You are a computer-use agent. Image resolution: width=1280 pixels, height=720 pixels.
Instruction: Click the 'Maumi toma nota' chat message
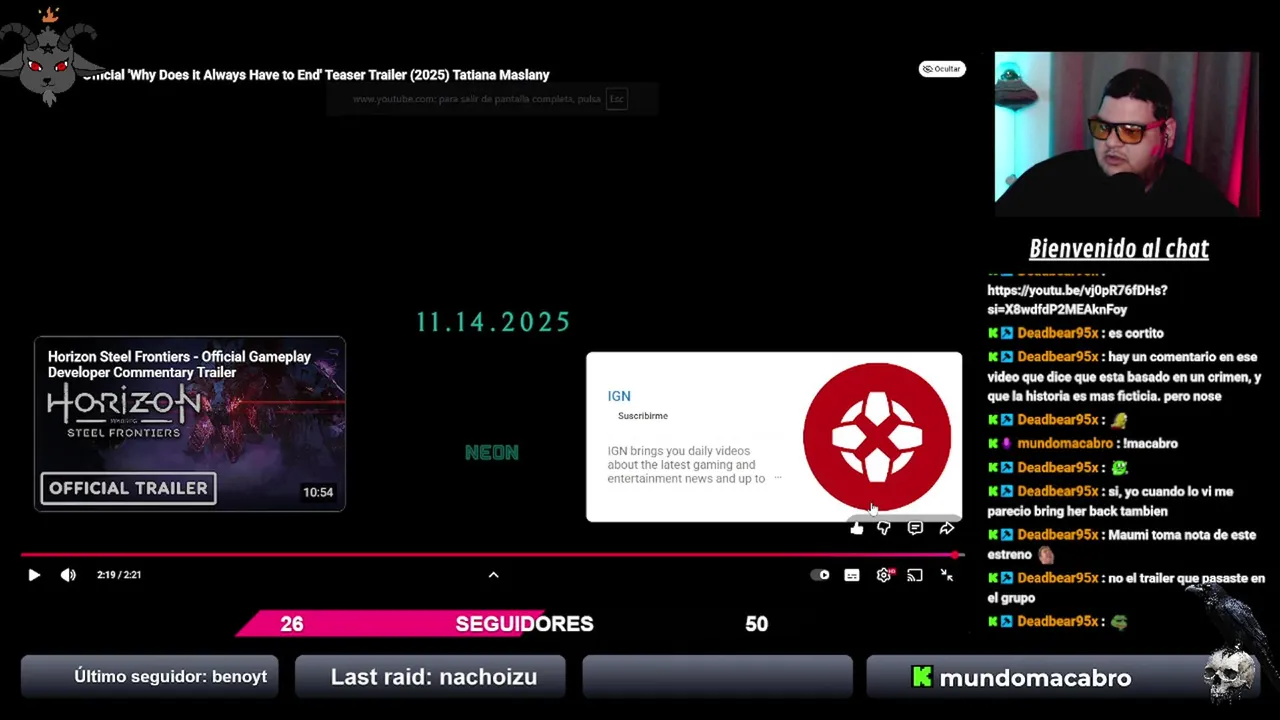1122,545
